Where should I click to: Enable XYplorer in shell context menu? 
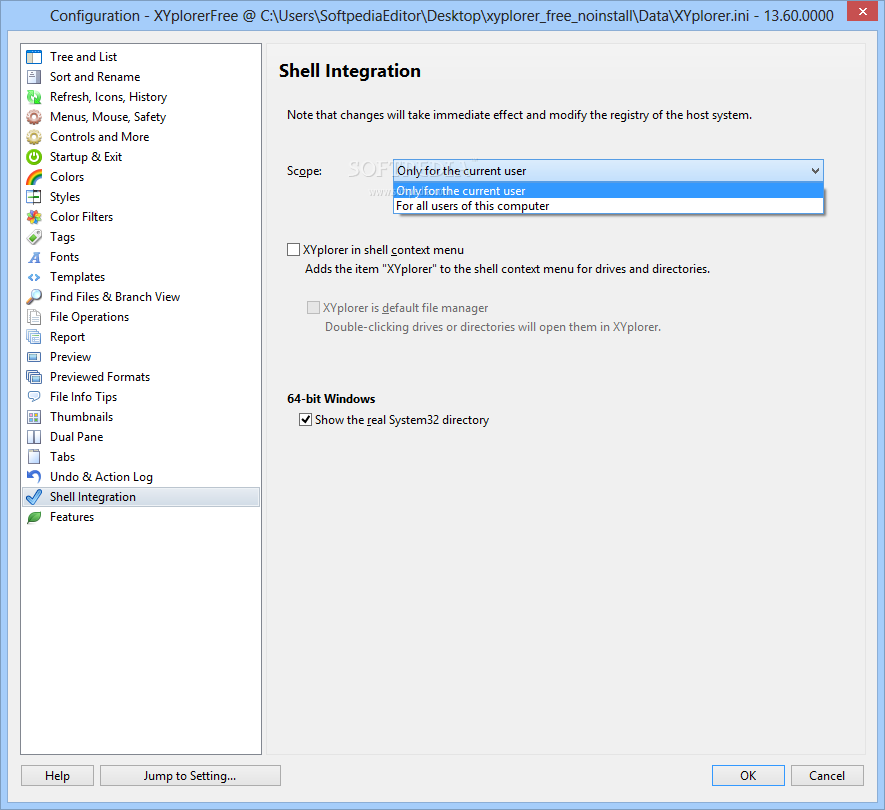tap(293, 249)
